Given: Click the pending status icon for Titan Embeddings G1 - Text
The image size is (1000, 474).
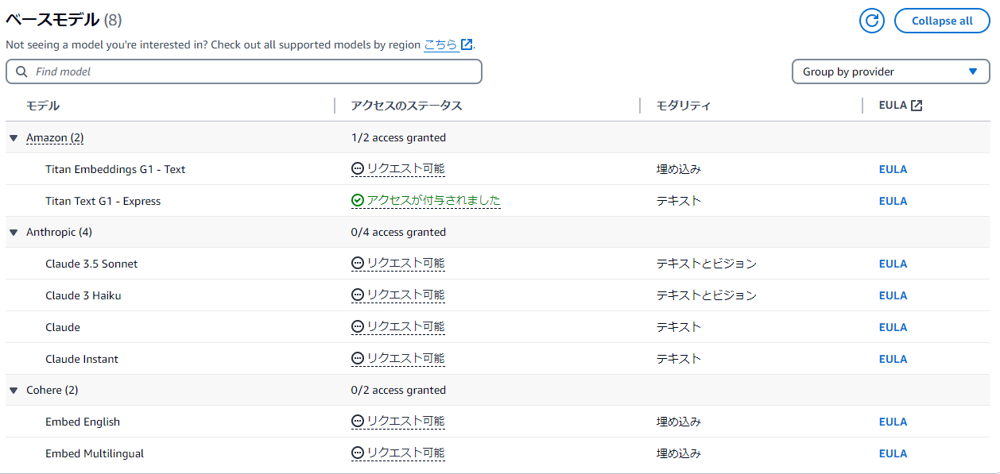Looking at the screenshot, I should point(357,169).
